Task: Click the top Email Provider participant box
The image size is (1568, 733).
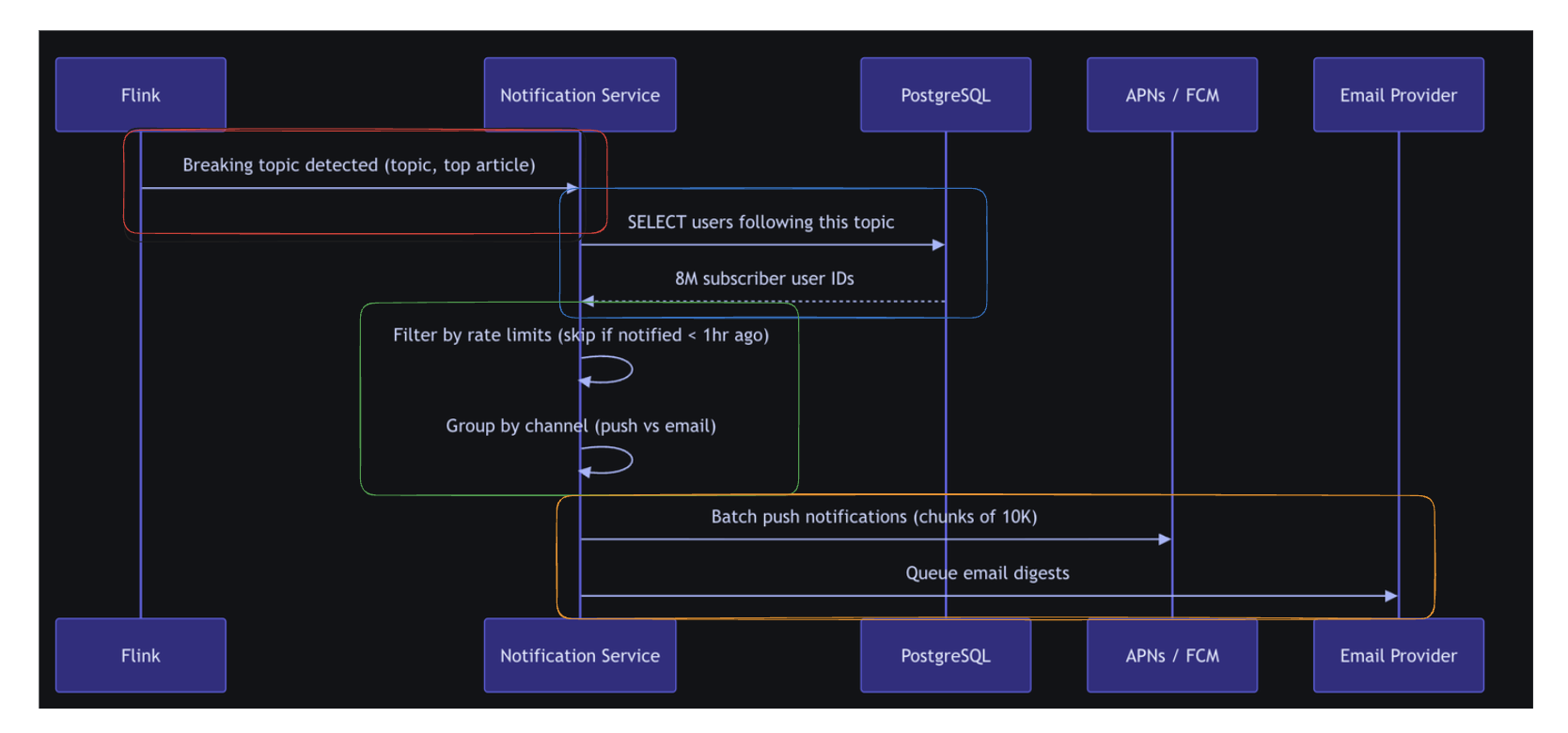Action: [1399, 95]
